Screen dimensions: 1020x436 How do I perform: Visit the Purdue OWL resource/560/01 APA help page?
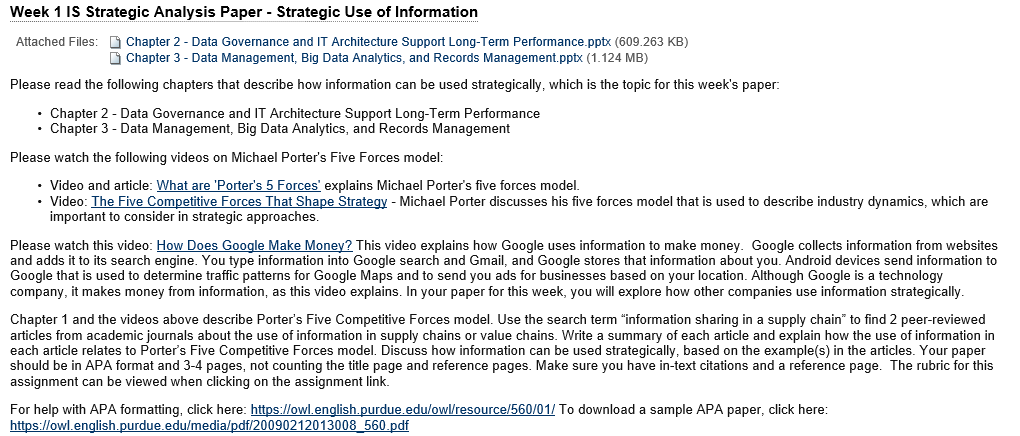tap(403, 409)
